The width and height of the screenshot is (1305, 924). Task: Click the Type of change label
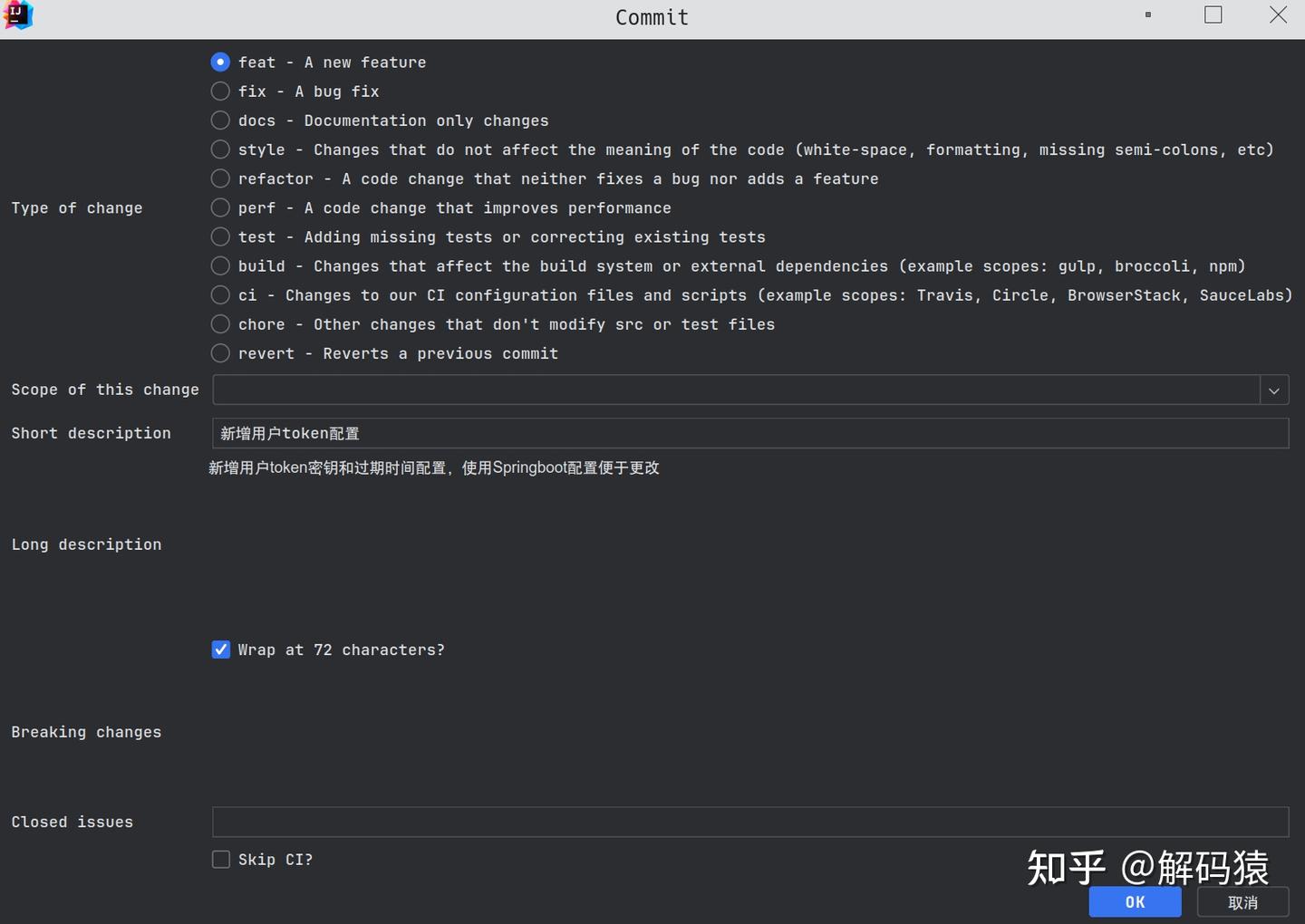pyautogui.click(x=77, y=208)
